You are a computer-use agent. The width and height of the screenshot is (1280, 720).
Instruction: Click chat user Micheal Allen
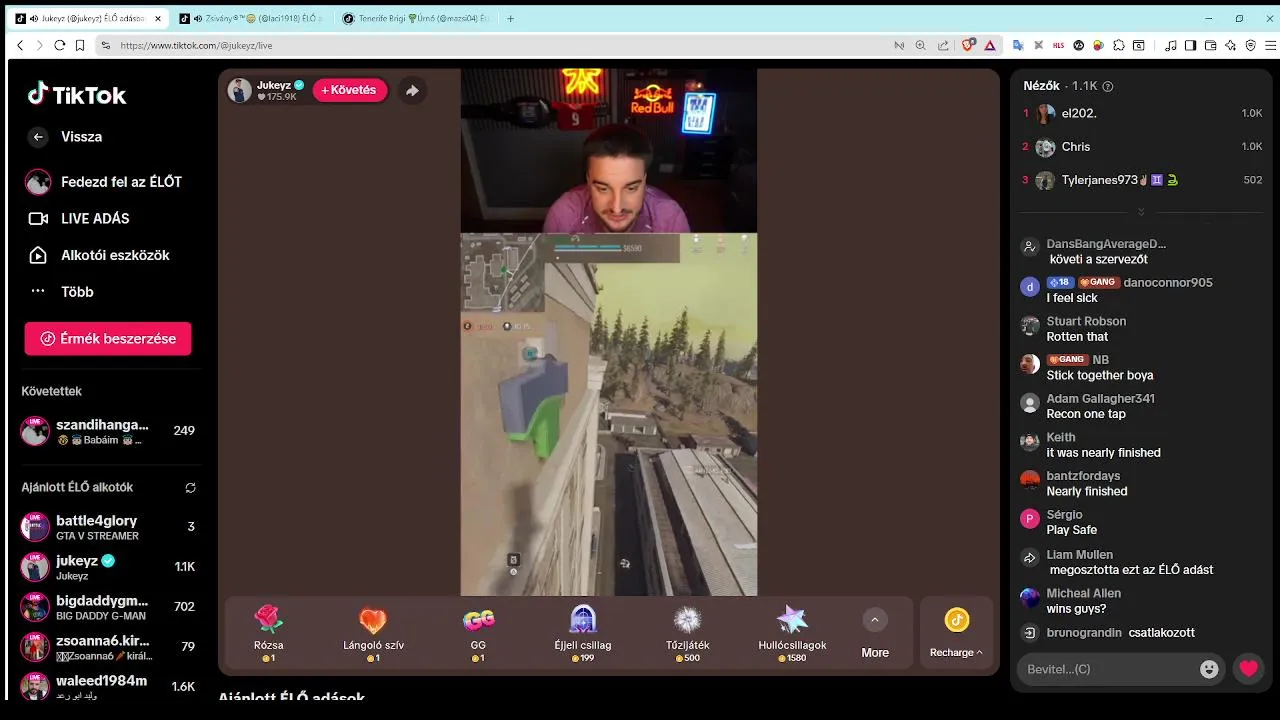1083,593
